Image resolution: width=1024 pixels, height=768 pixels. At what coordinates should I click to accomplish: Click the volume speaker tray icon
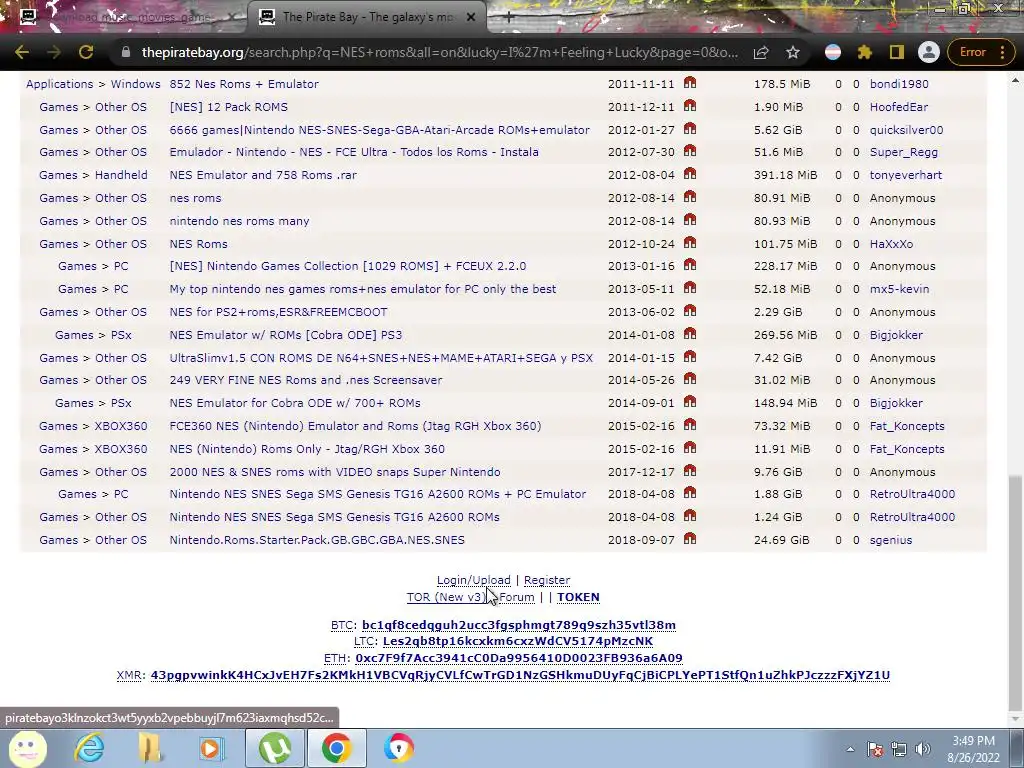923,749
